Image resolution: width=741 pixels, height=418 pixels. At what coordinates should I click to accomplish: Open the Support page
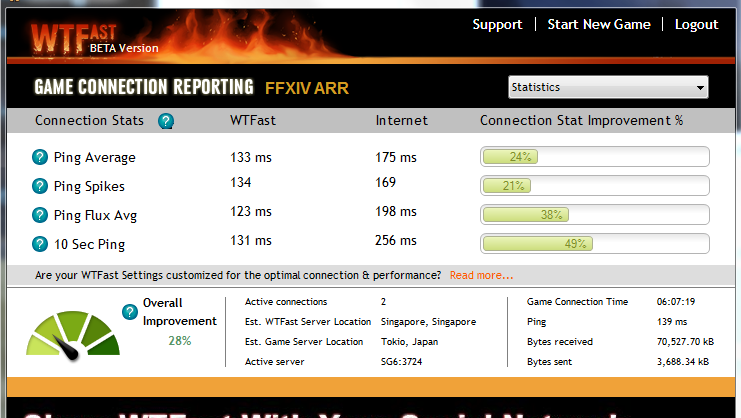click(x=497, y=25)
